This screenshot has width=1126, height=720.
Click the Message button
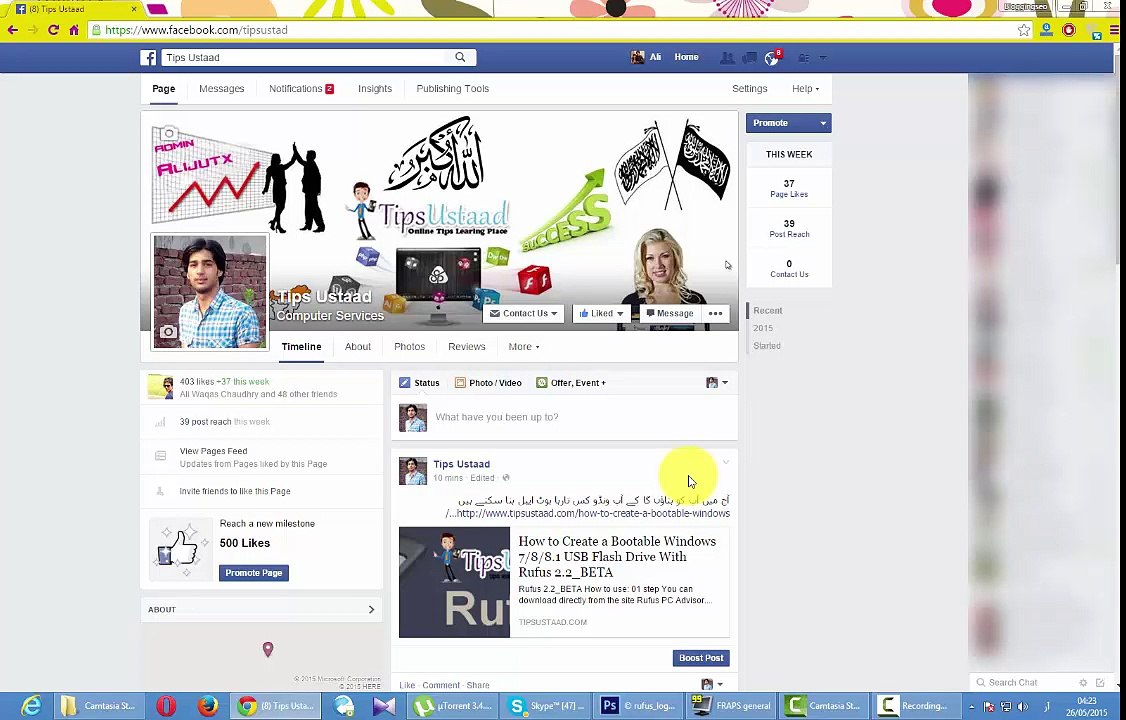(669, 314)
